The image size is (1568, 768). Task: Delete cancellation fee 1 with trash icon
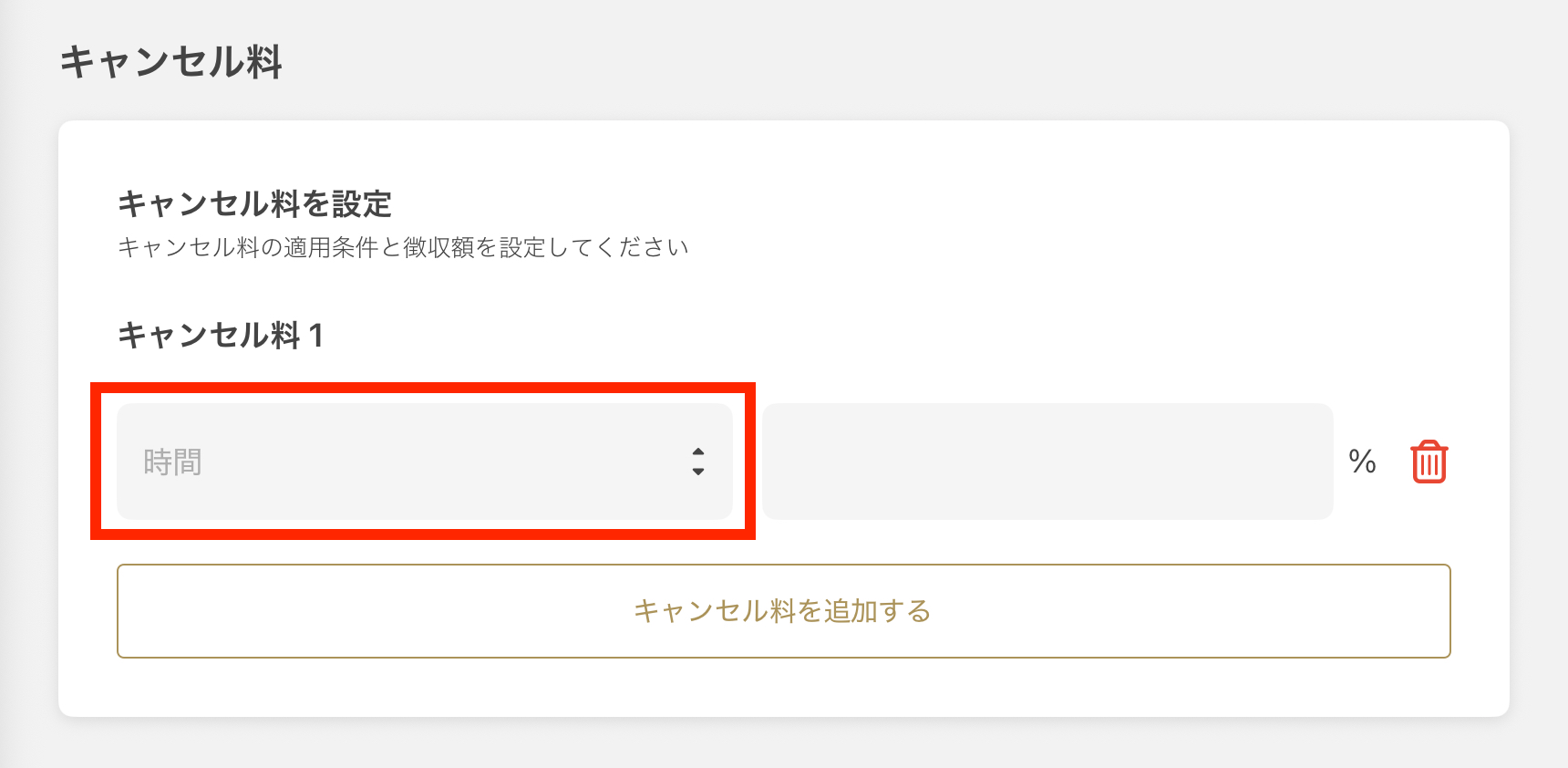(1429, 462)
